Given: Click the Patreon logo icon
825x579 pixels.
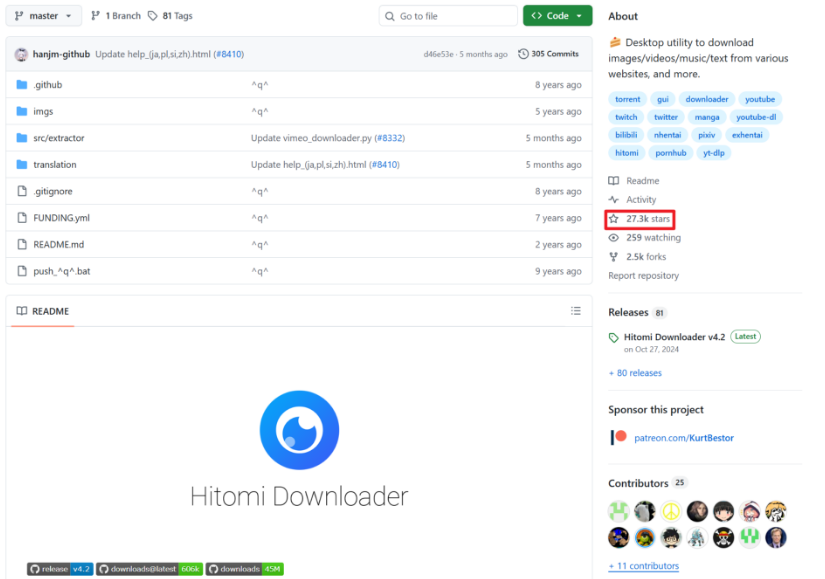Looking at the screenshot, I should 619,437.
